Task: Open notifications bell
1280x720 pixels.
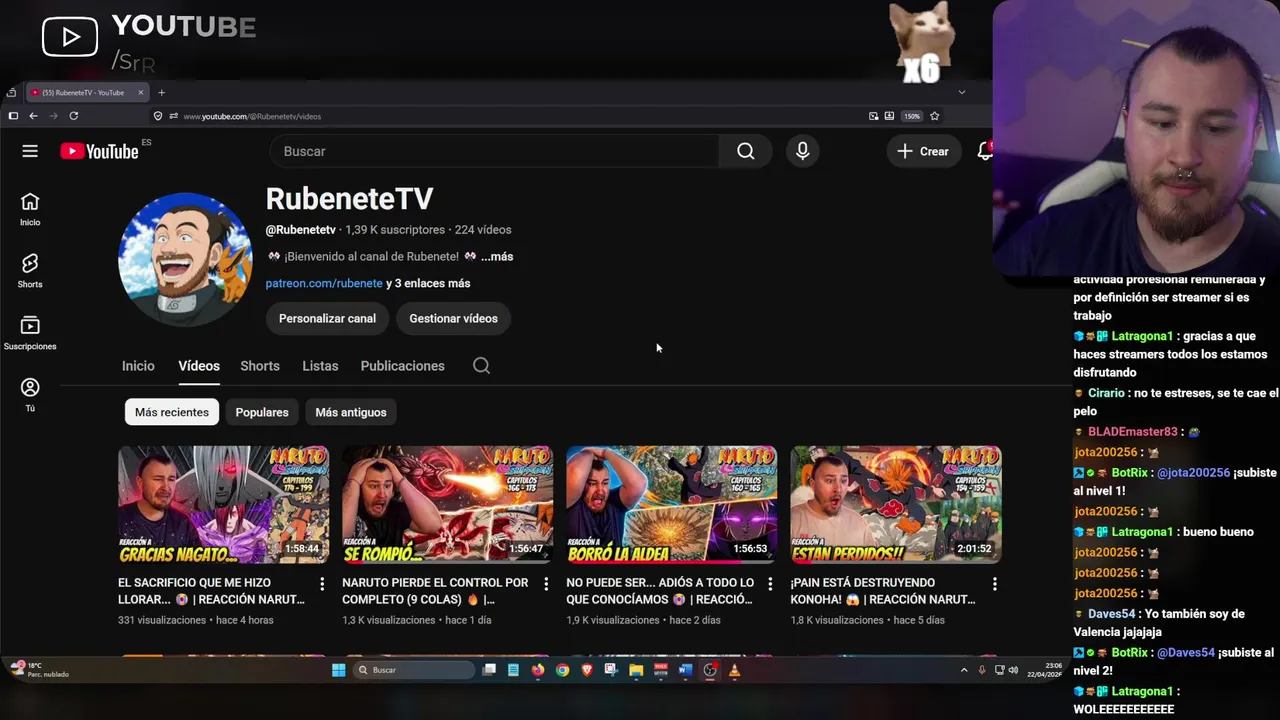Action: tap(985, 151)
